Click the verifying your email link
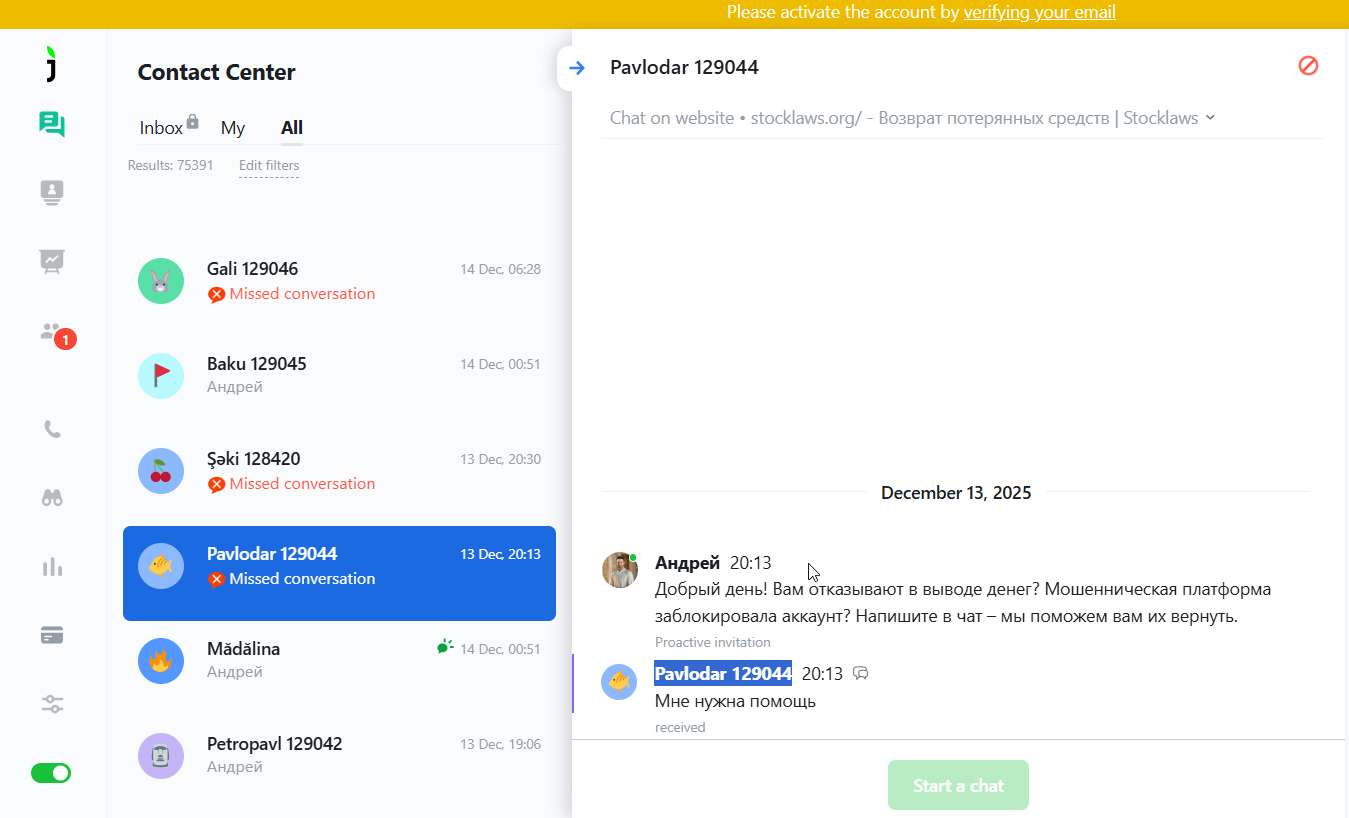Image resolution: width=1349 pixels, height=818 pixels. pos(1039,12)
